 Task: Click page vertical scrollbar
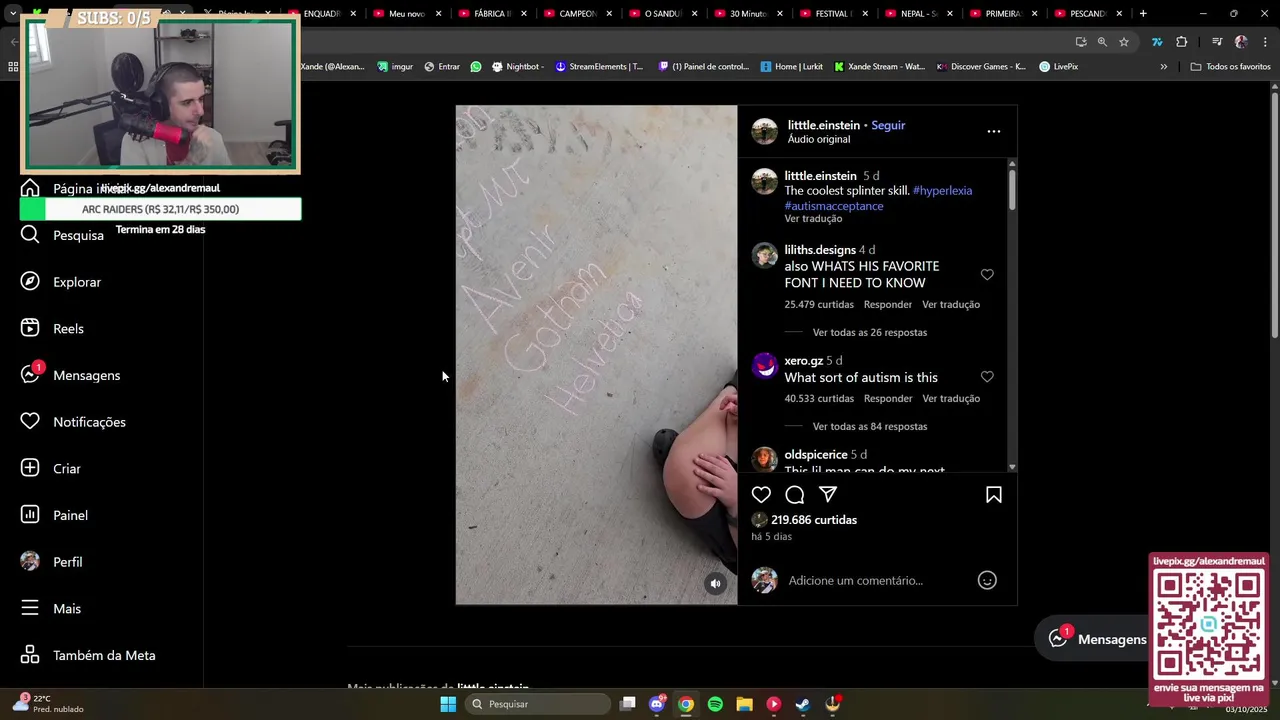click(x=1275, y=215)
